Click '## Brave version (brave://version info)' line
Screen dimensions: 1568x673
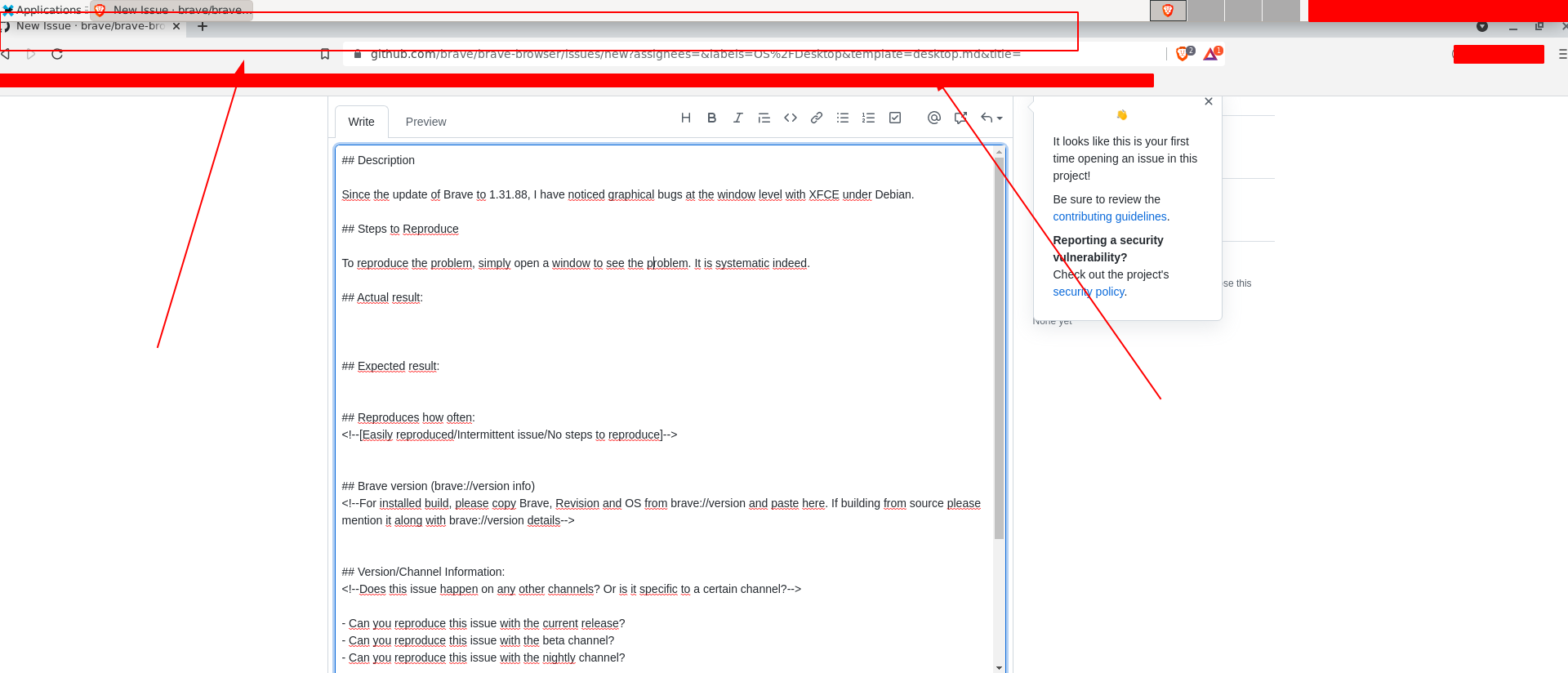pos(439,486)
